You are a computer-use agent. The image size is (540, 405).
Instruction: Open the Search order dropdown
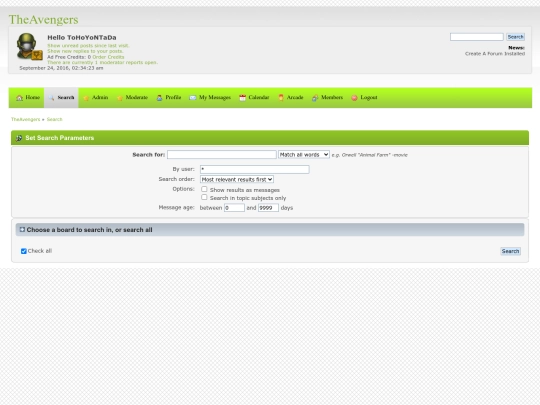click(x=237, y=179)
